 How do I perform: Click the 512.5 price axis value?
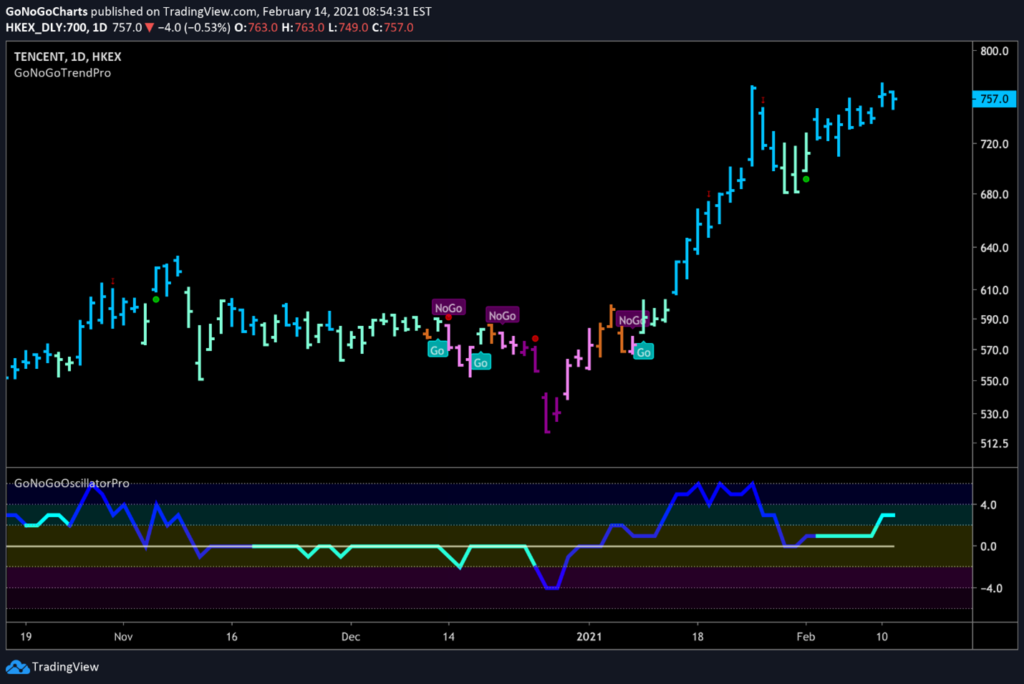coord(995,444)
